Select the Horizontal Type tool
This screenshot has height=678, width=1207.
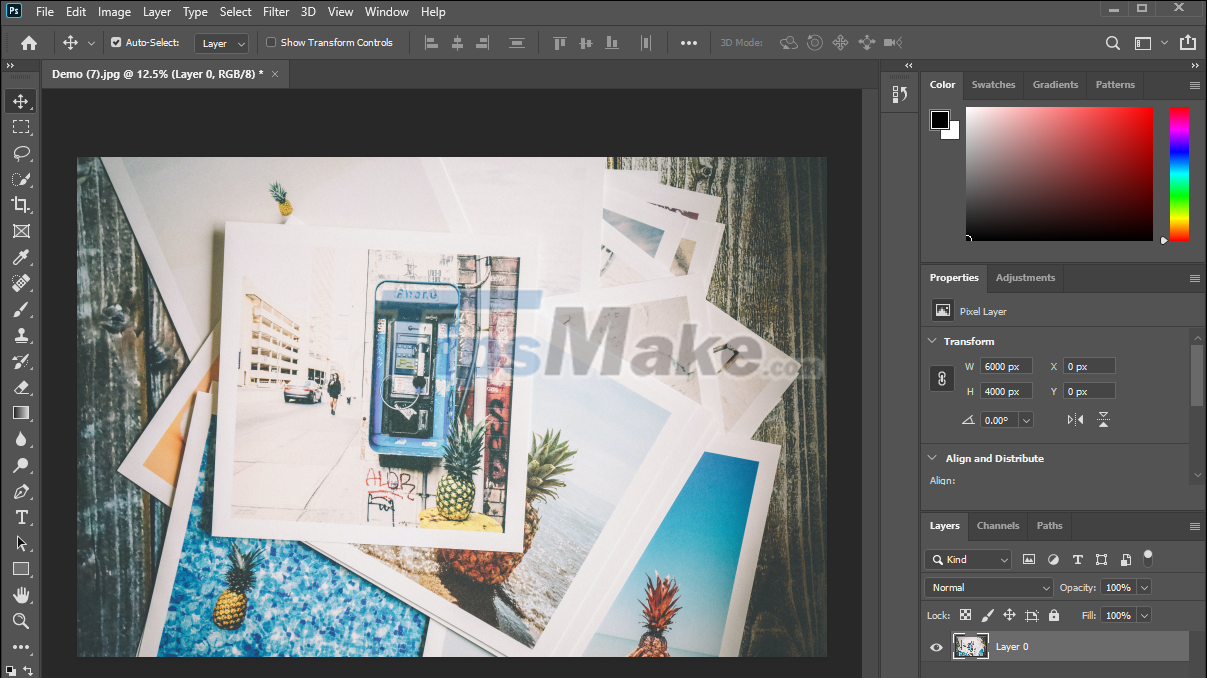click(x=21, y=517)
